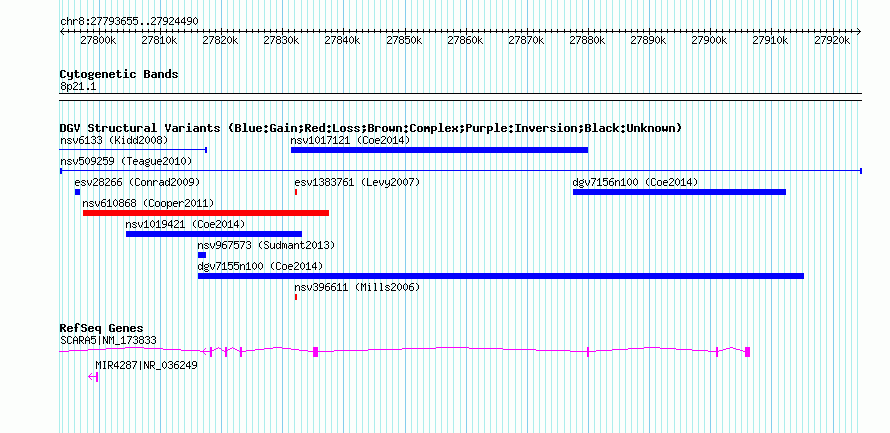Open the nsv509259 (Teague2010) label
Image resolution: width=890 pixels, height=433 pixels.
(126, 161)
